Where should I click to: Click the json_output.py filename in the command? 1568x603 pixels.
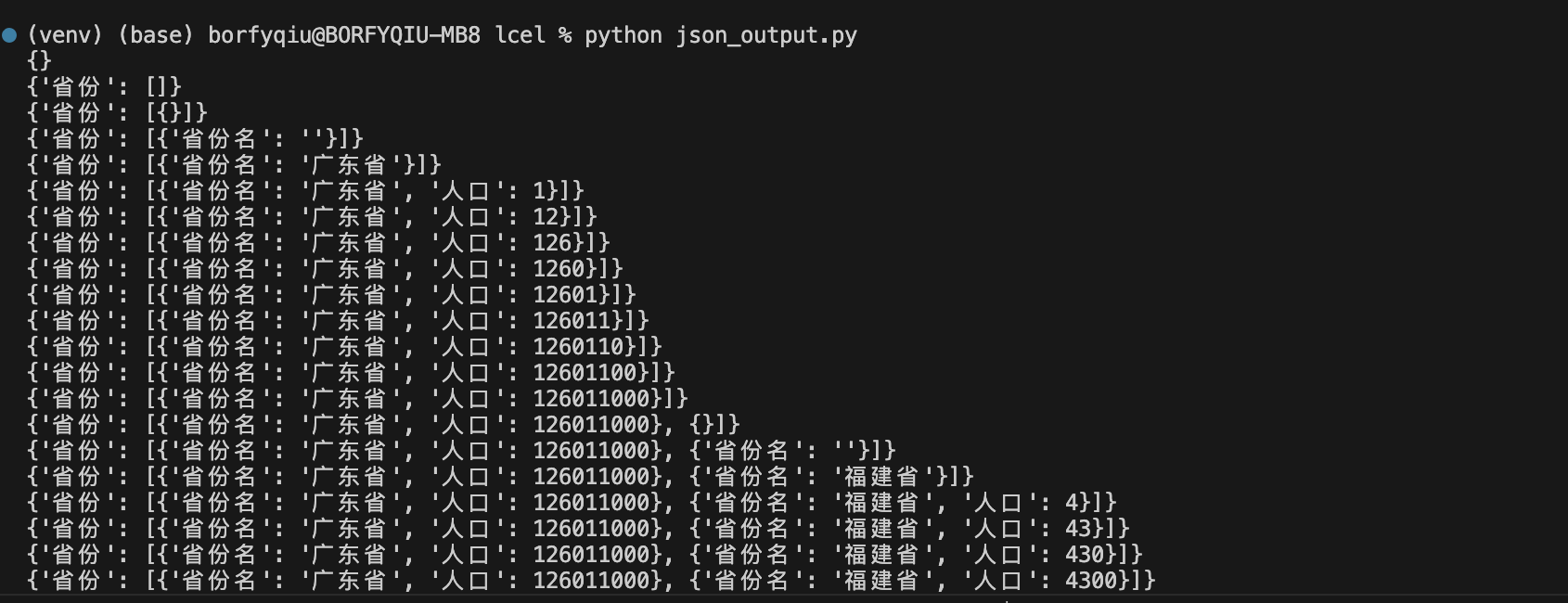(766, 35)
